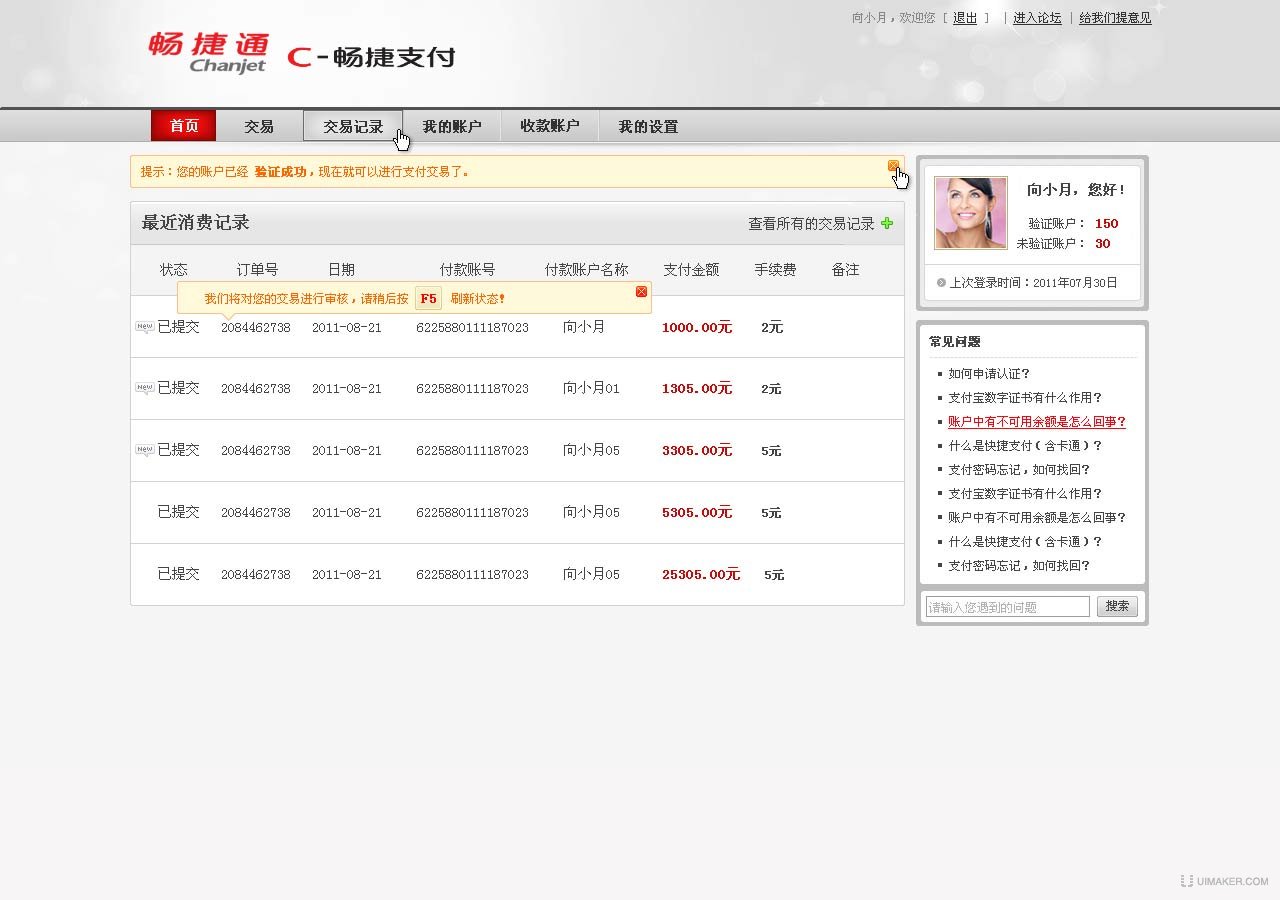Click the unverified account count 30
Image resolution: width=1280 pixels, height=900 pixels.
coord(1102,244)
